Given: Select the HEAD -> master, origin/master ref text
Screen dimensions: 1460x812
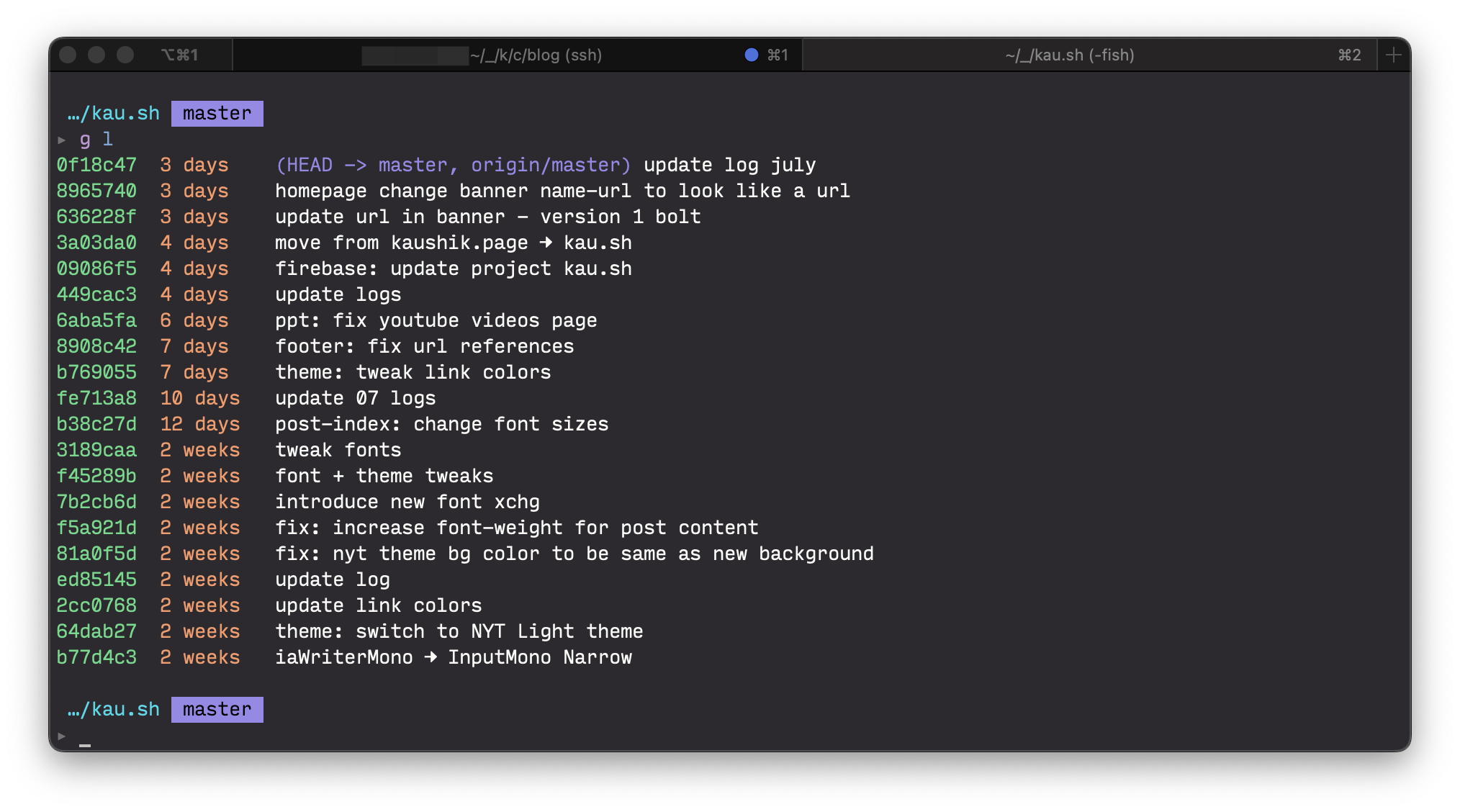Looking at the screenshot, I should click(x=452, y=164).
